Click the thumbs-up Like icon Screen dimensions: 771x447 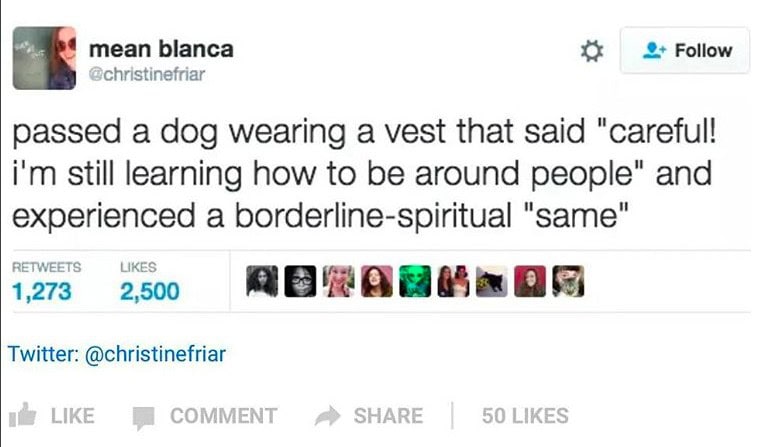[23, 415]
